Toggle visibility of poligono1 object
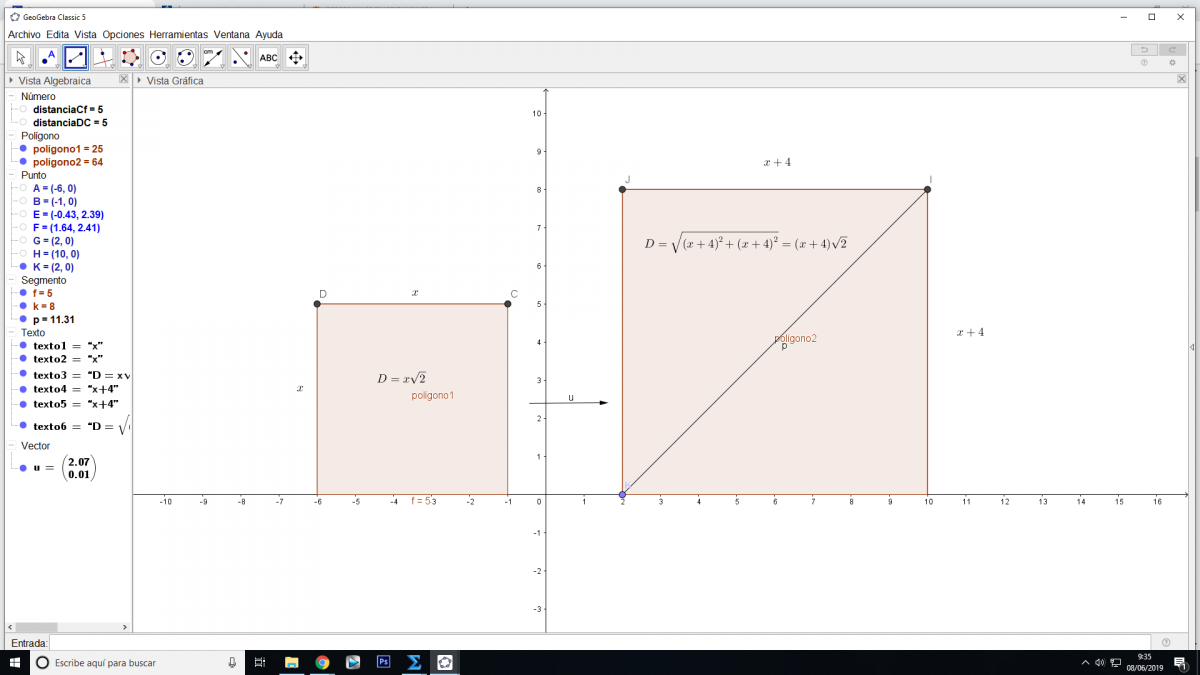This screenshot has height=675, width=1200. point(23,149)
